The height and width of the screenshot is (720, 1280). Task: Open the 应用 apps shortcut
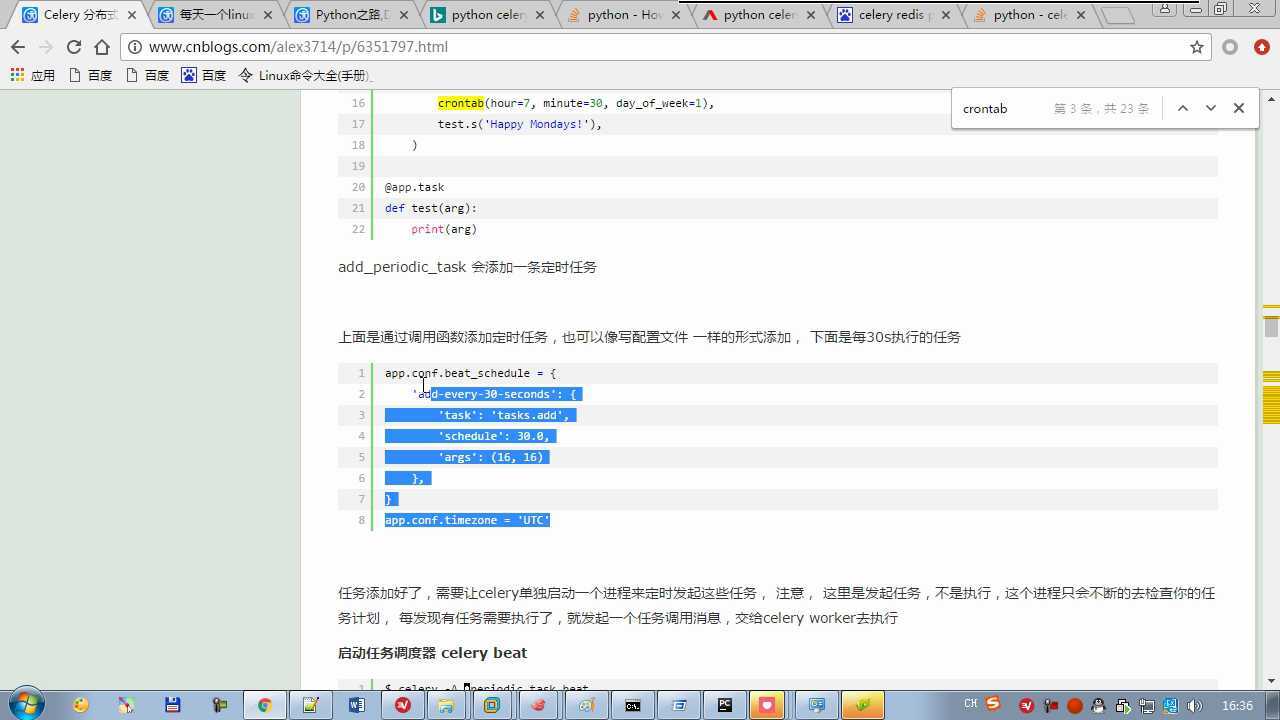point(32,75)
